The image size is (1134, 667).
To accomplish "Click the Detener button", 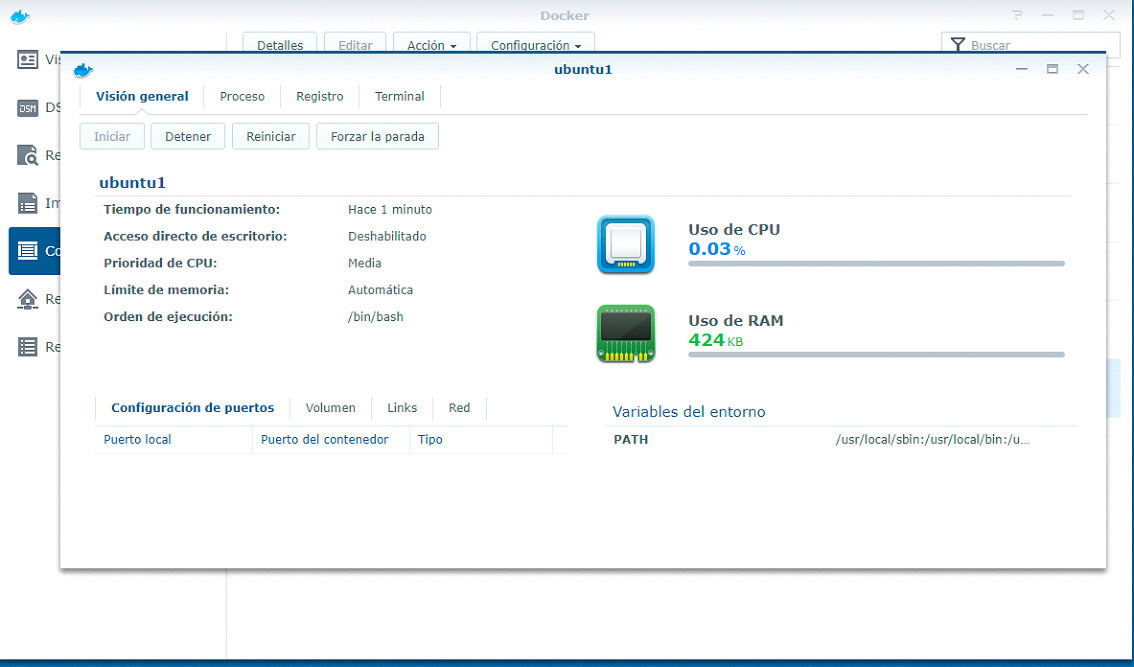I will point(188,136).
